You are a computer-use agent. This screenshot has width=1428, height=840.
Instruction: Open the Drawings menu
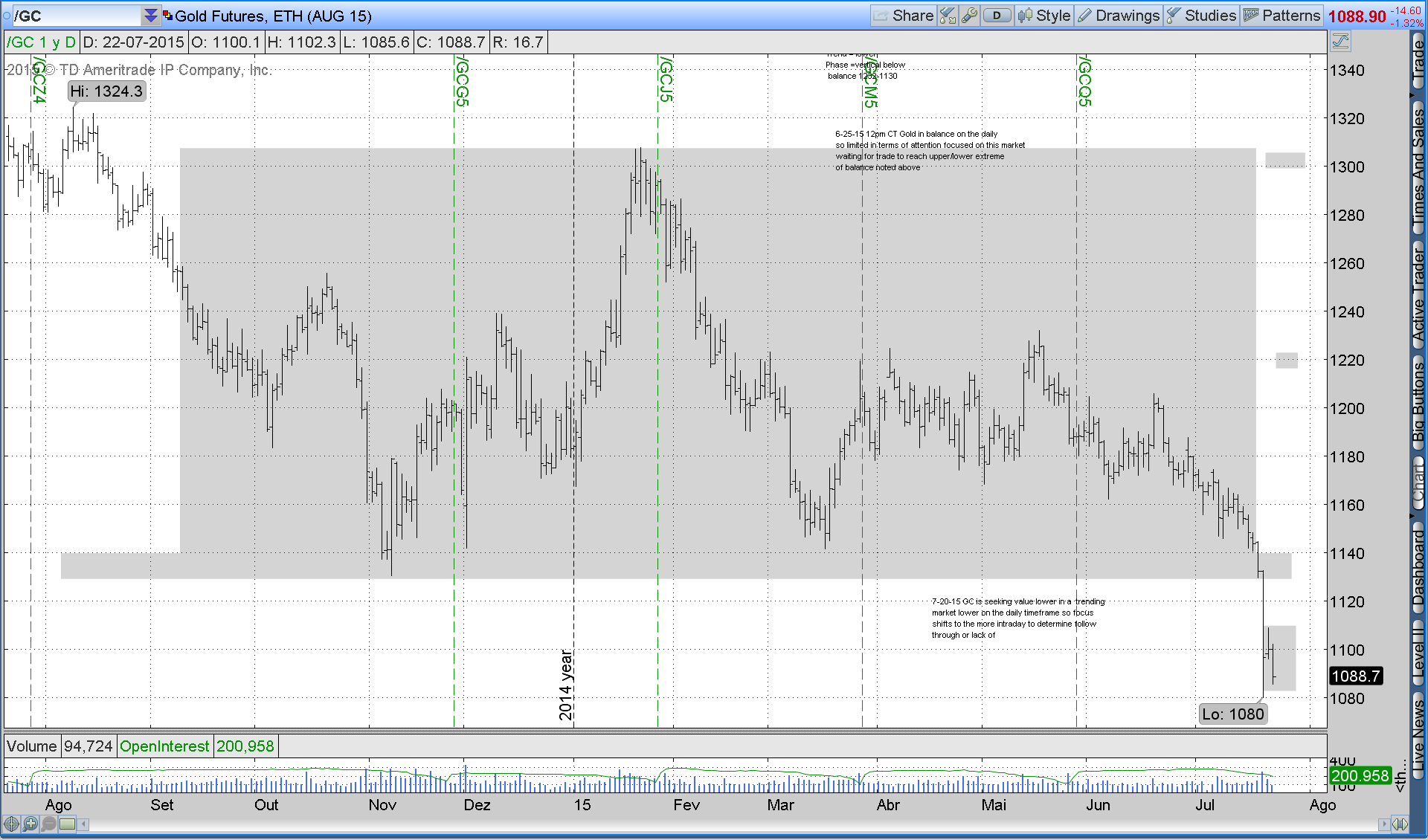pos(1119,16)
